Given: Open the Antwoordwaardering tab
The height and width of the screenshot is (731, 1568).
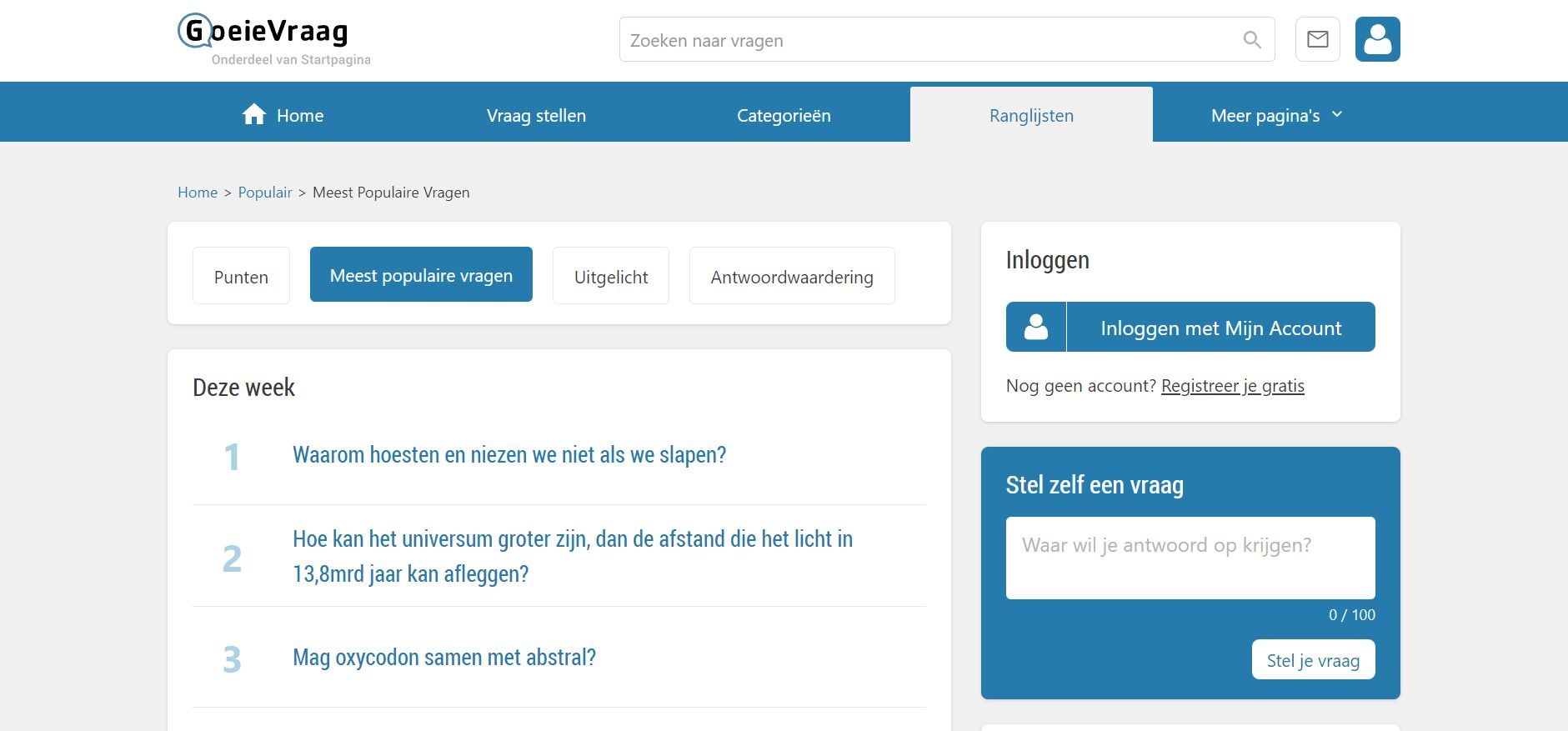Looking at the screenshot, I should 791,276.
